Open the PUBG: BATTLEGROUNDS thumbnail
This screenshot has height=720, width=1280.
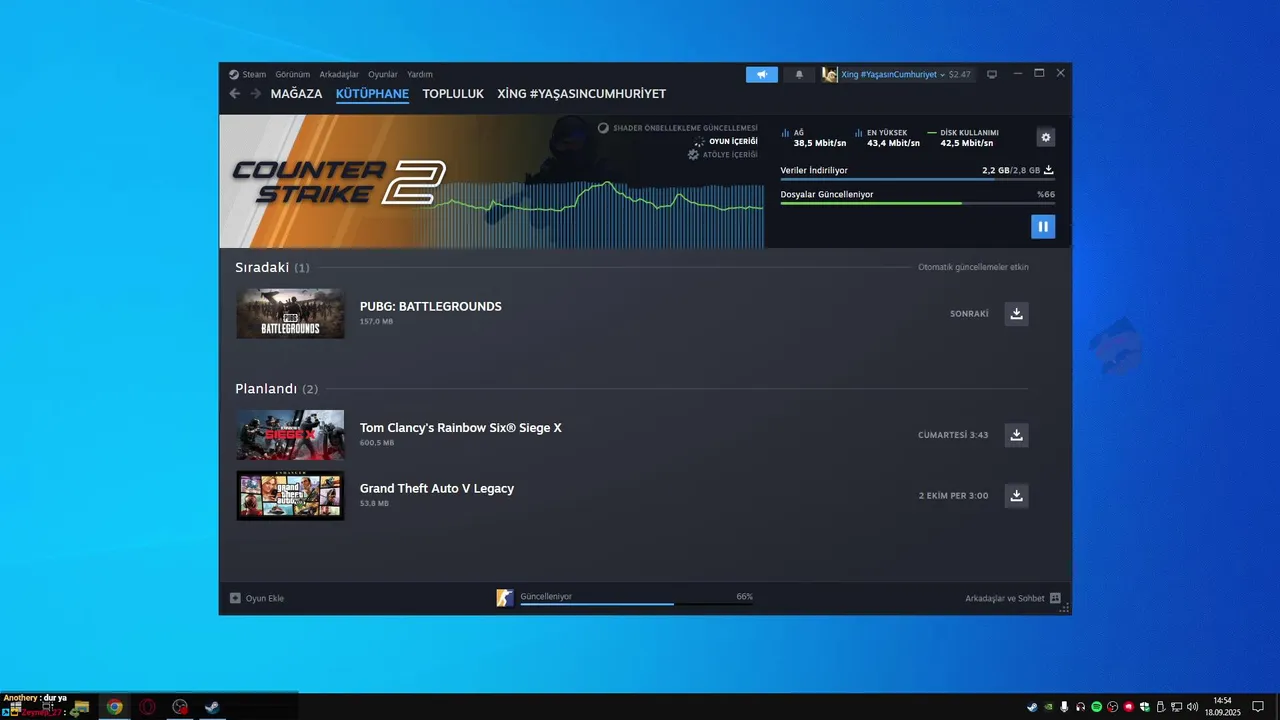click(290, 314)
